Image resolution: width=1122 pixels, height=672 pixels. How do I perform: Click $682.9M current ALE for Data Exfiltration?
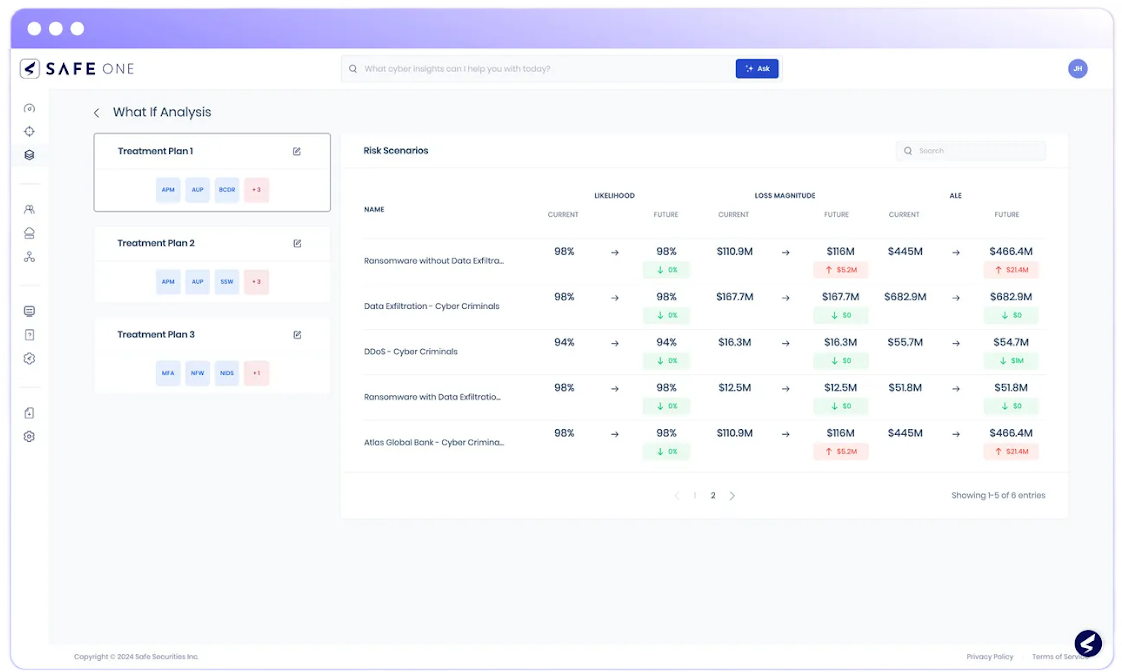(905, 297)
